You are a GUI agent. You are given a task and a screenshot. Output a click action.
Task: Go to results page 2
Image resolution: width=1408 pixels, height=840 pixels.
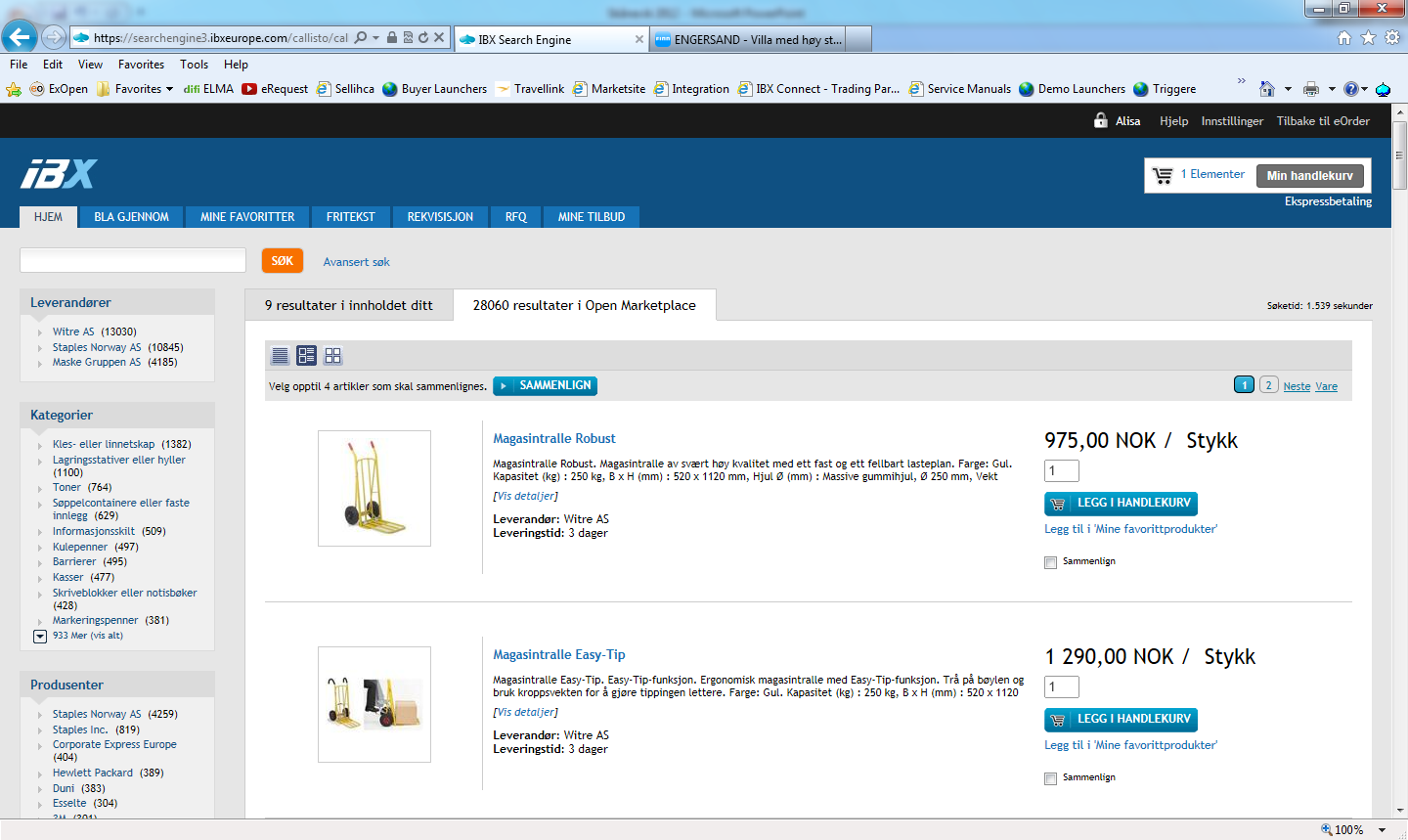tap(1268, 385)
